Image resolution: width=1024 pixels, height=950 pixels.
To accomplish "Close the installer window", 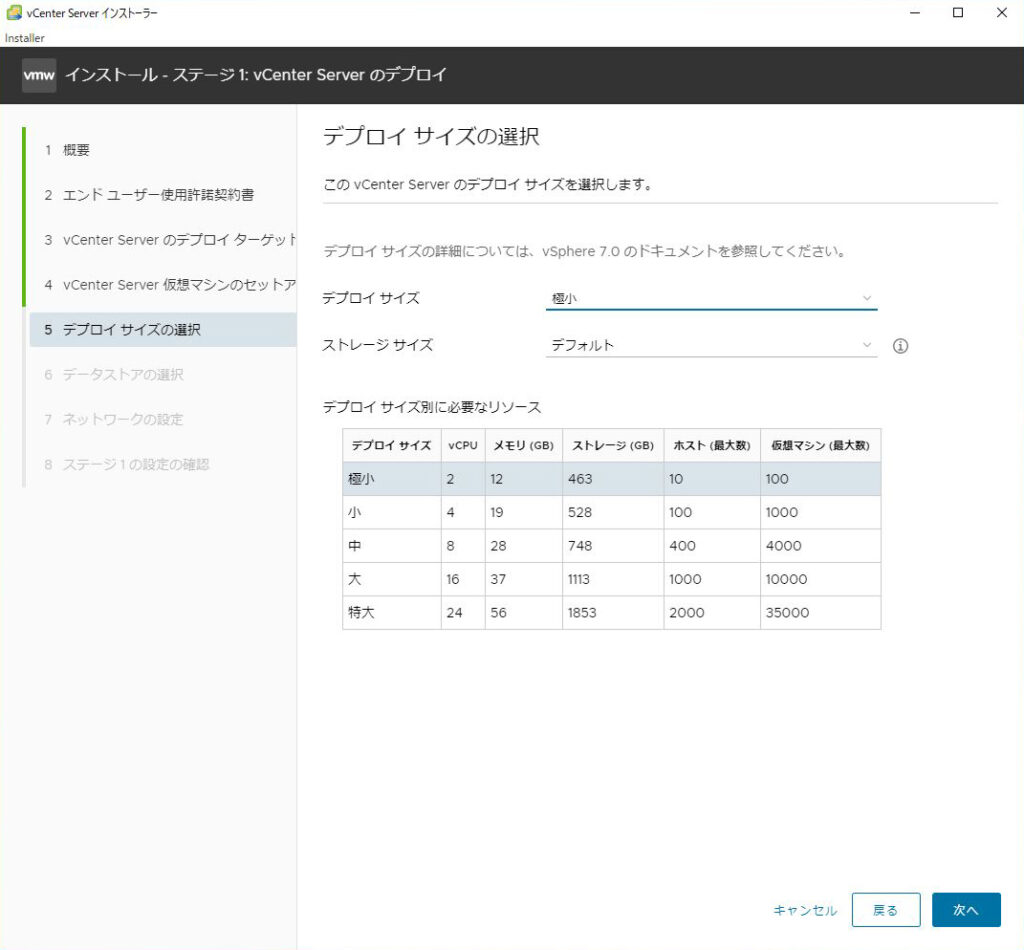I will [1002, 12].
